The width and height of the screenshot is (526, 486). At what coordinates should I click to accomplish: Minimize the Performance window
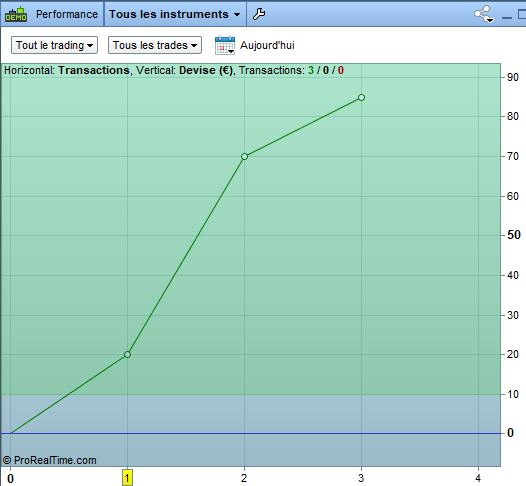click(507, 17)
